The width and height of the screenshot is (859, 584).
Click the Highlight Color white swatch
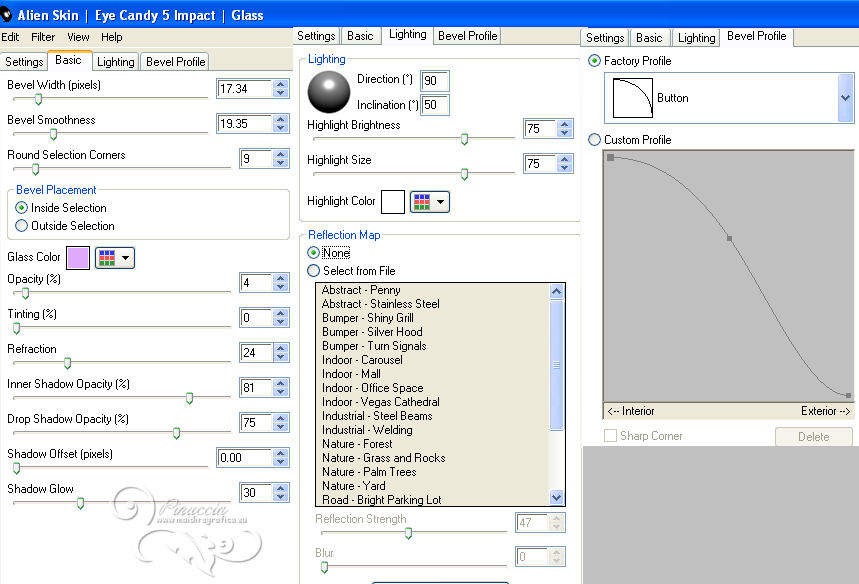click(393, 202)
